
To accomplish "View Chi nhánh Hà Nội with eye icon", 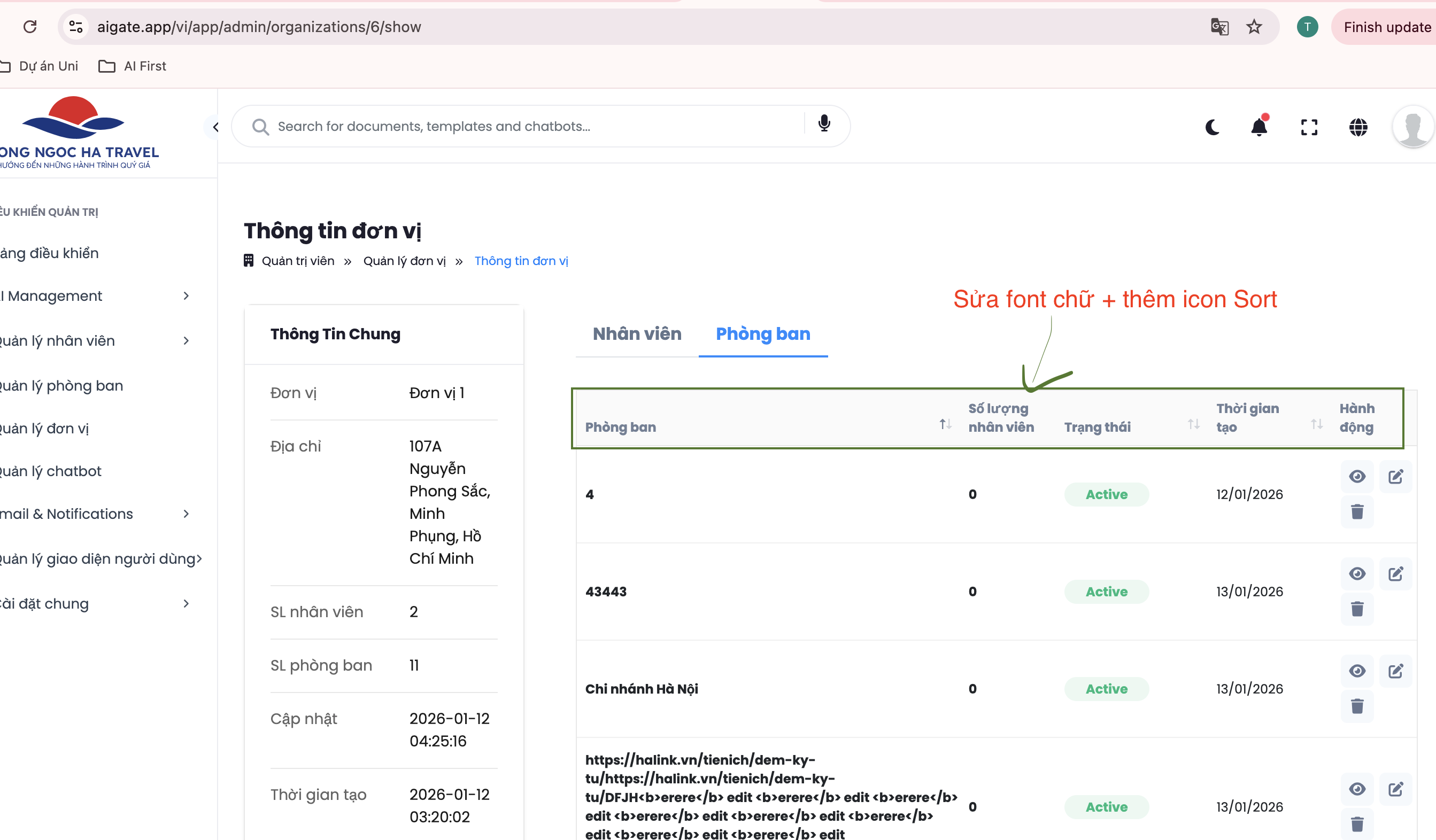I will 1357,671.
